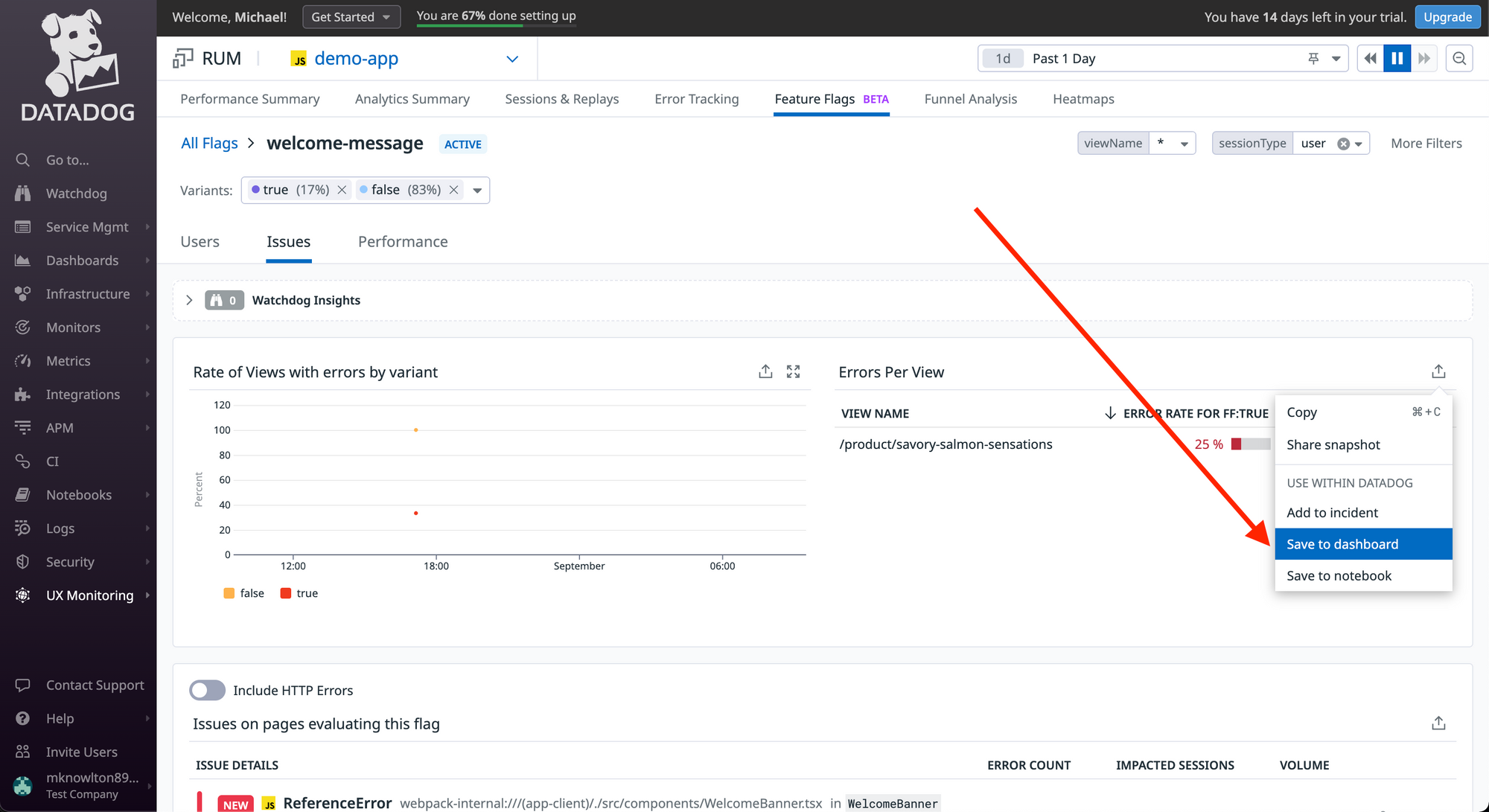Click the skip forward playback icon
This screenshot has height=812, width=1489.
(x=1422, y=58)
